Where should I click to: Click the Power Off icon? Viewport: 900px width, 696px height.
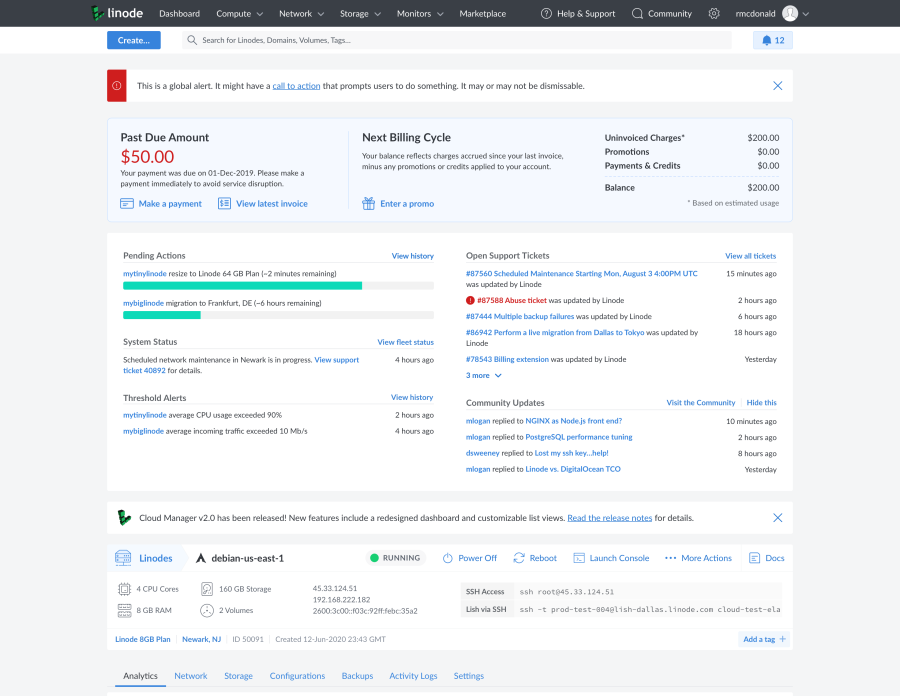pyautogui.click(x=448, y=558)
